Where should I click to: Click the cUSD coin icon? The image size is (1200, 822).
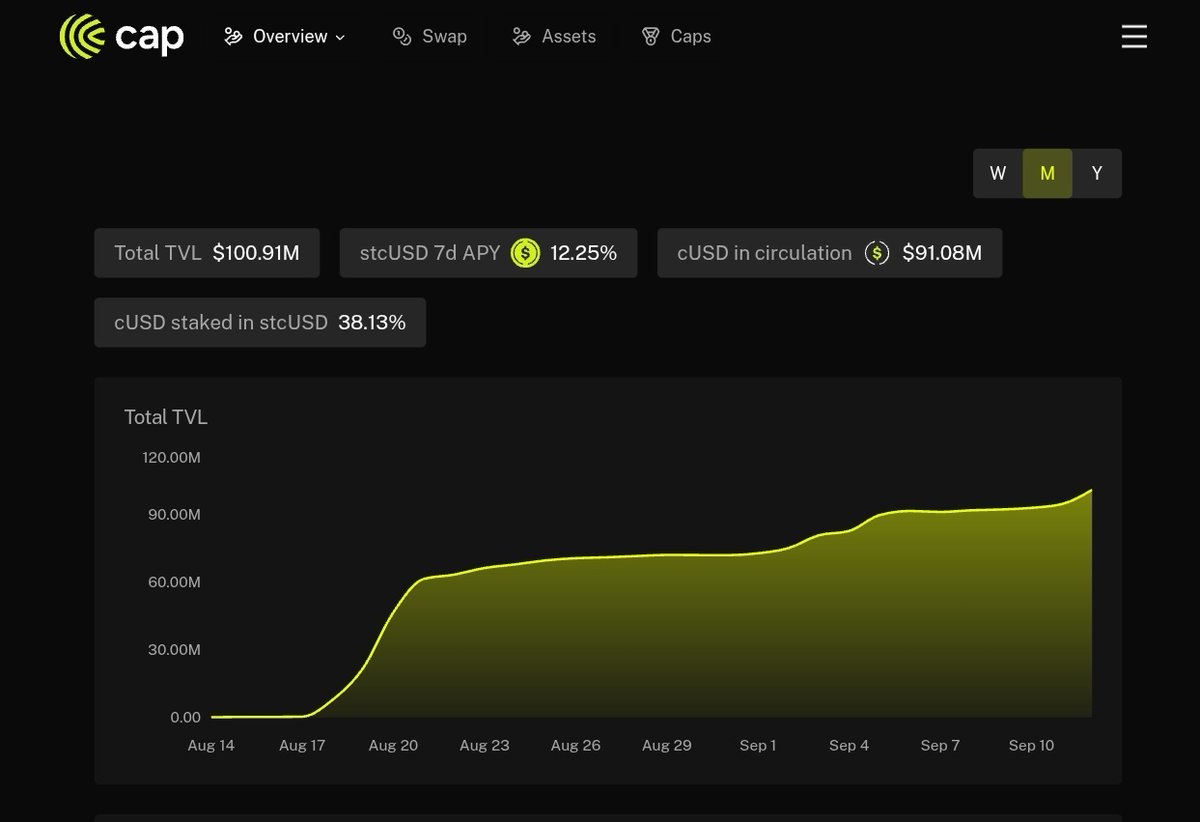pos(877,253)
